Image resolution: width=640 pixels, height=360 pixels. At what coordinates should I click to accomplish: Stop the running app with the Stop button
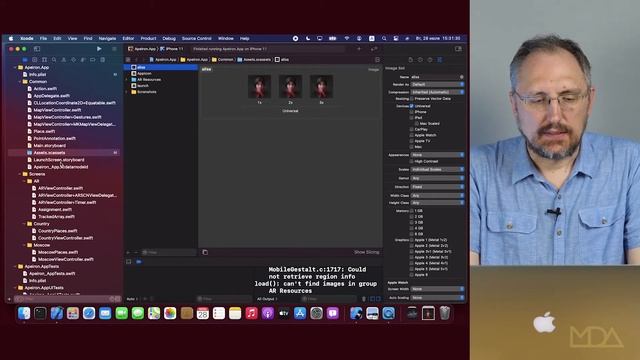pyautogui.click(x=114, y=49)
